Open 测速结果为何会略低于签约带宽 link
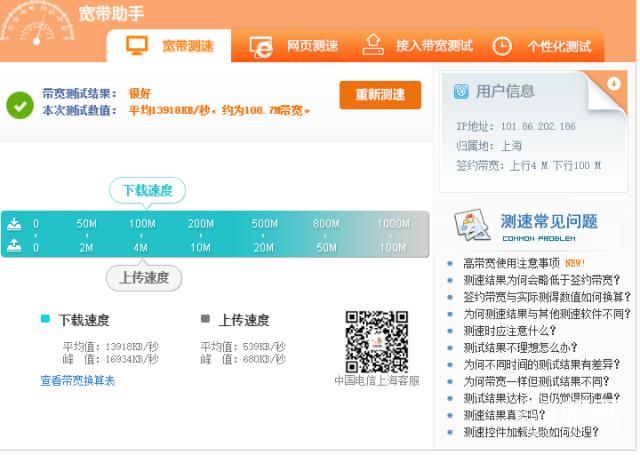640x455 pixels. (x=542, y=280)
